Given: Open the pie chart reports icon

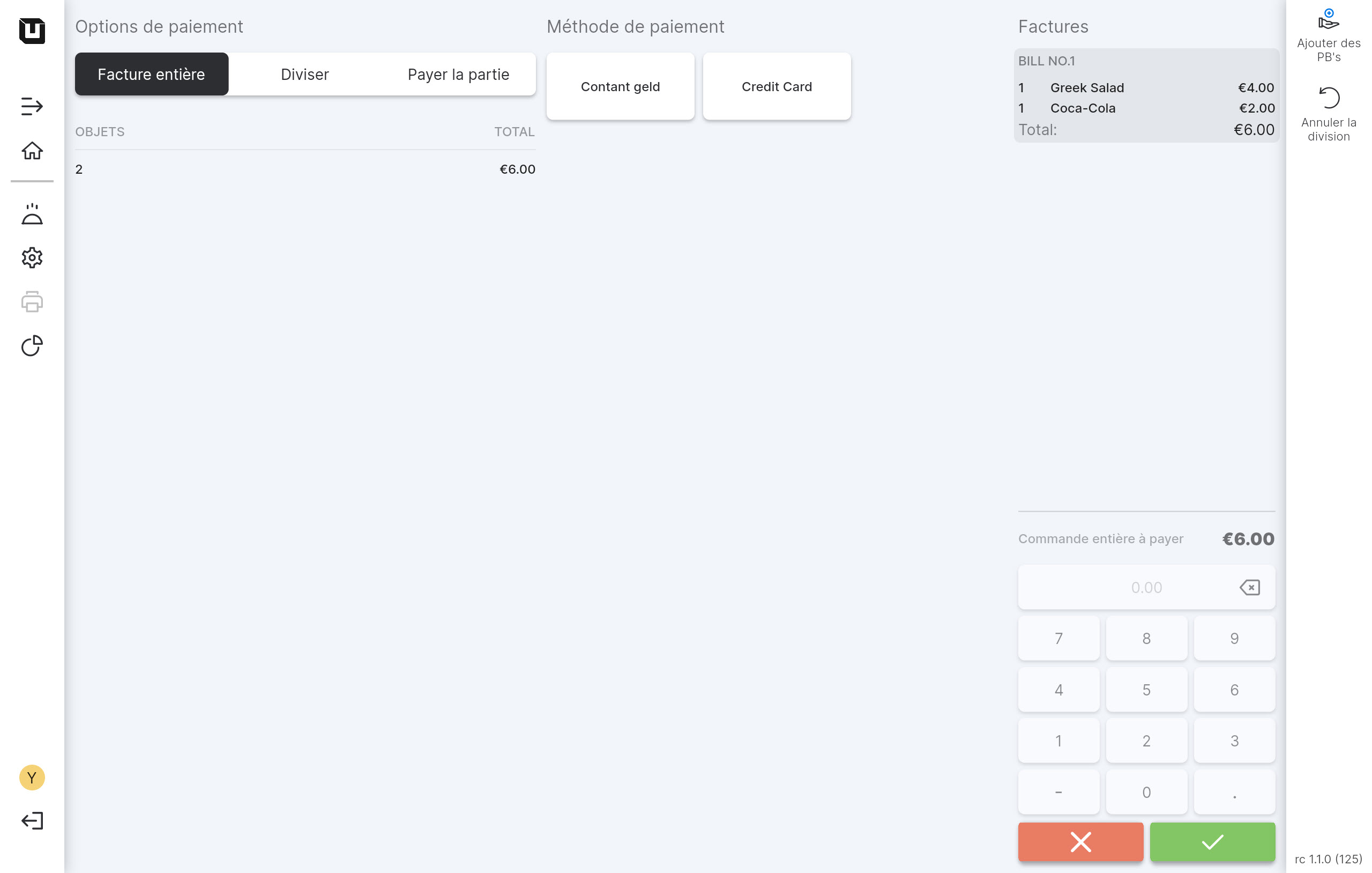Looking at the screenshot, I should pos(32,345).
